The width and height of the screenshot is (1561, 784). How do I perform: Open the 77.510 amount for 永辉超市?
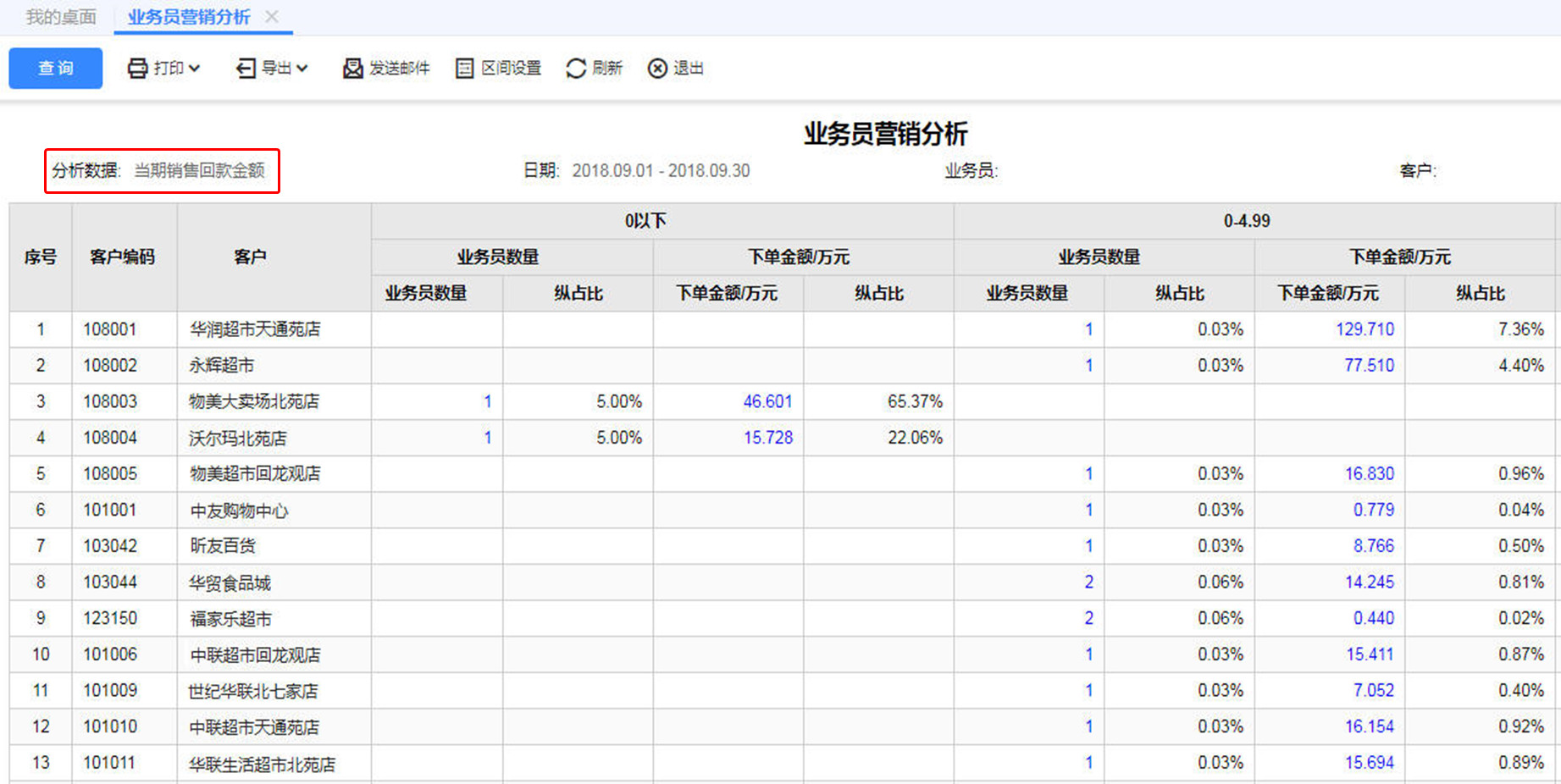[1369, 366]
